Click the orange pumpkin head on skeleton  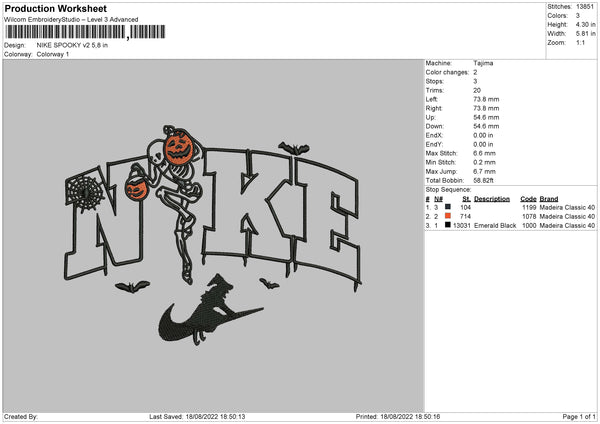(178, 147)
